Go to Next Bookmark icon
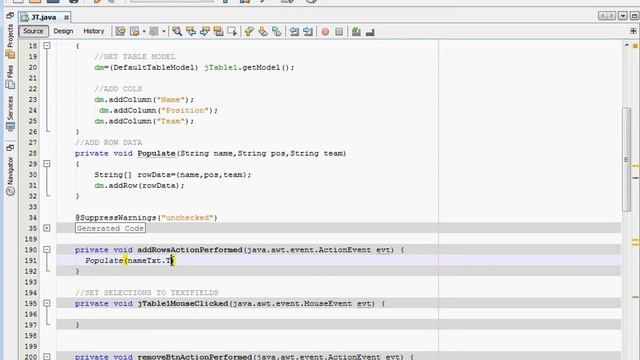The image size is (640, 360). (x=263, y=31)
